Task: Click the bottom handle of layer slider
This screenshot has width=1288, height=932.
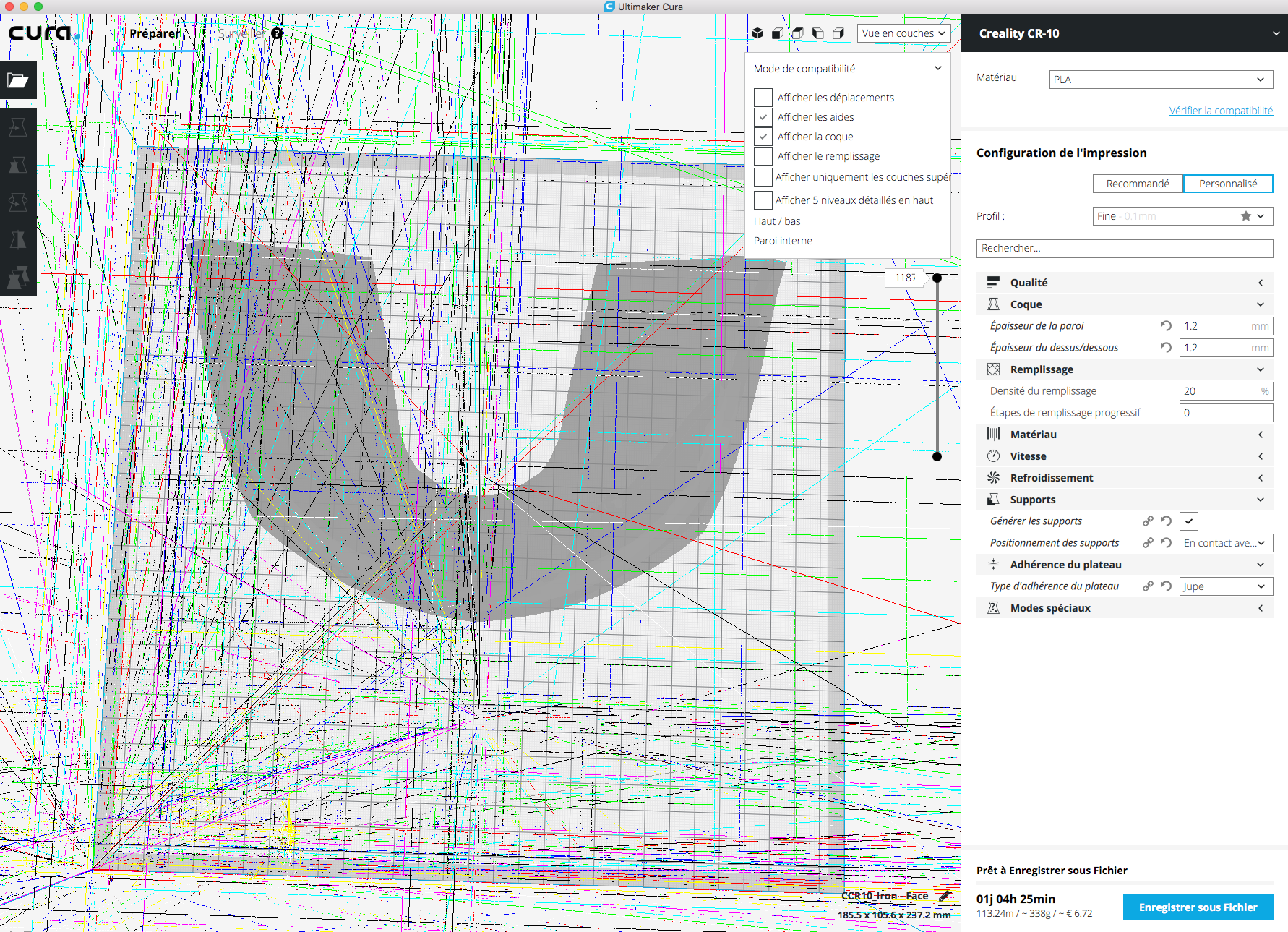Action: [937, 456]
